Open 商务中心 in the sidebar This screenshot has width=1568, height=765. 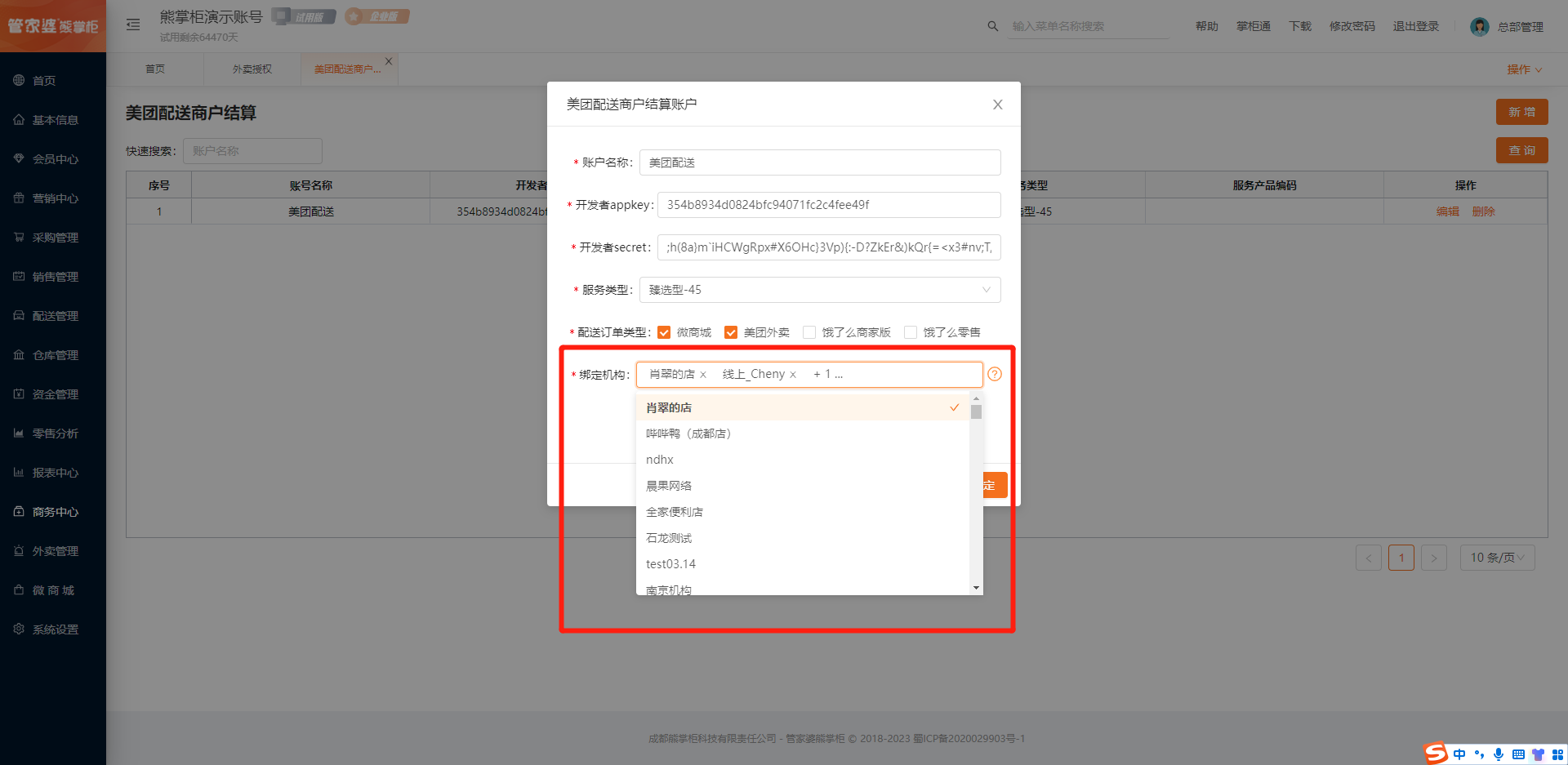pos(53,512)
